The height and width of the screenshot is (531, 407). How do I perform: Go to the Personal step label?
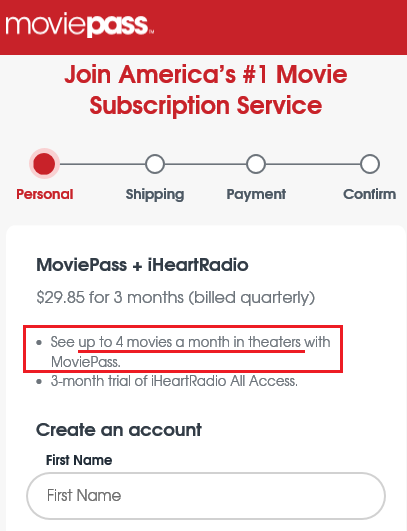click(x=45, y=194)
